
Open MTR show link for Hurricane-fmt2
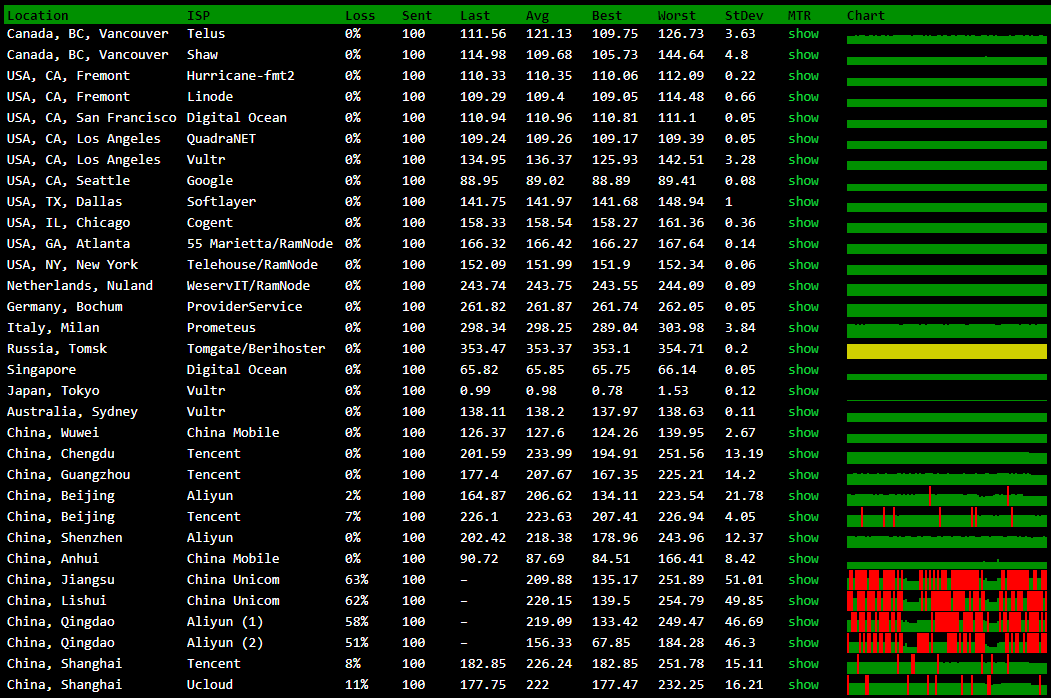click(803, 76)
